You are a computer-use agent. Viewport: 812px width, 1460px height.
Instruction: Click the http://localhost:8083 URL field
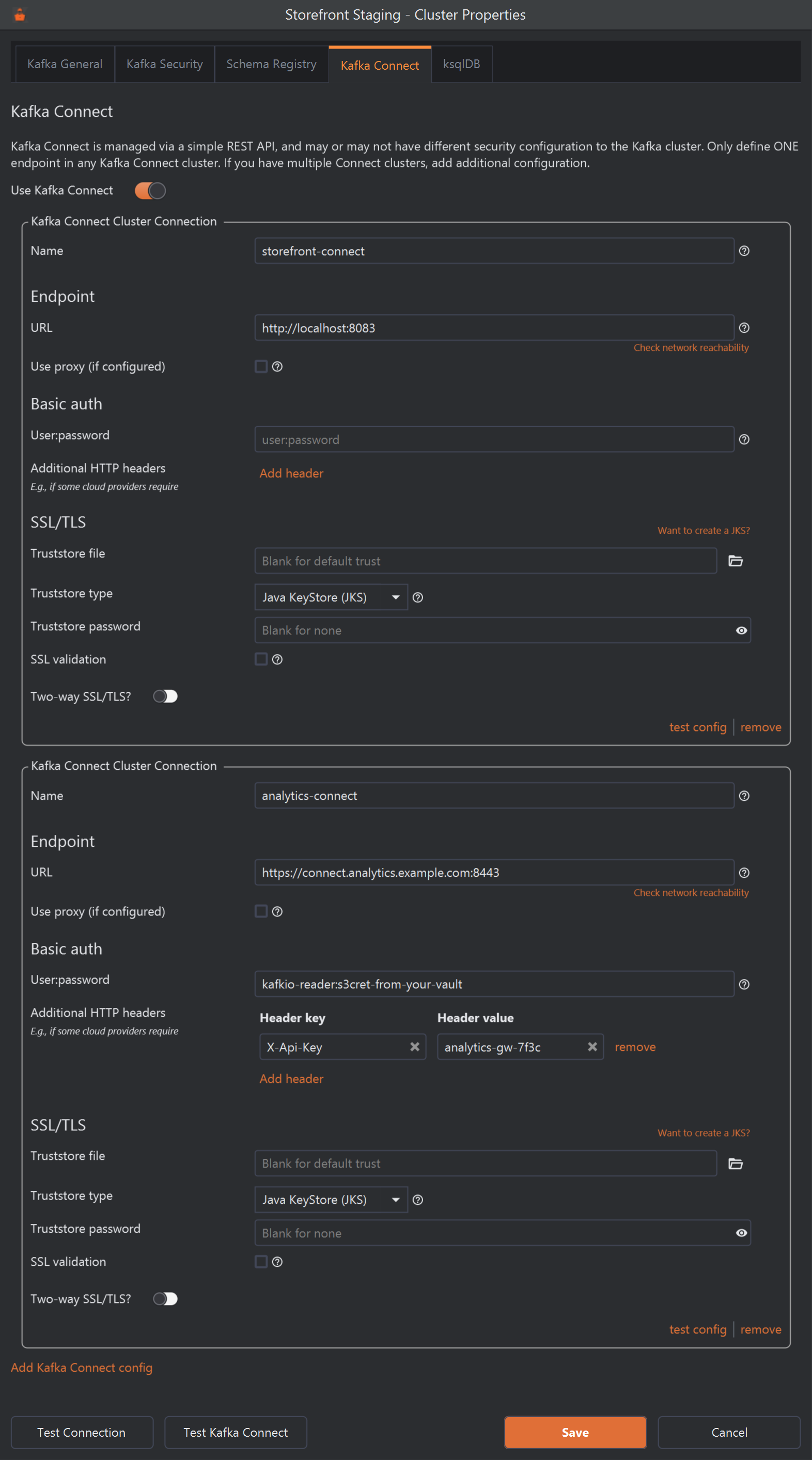pos(494,328)
